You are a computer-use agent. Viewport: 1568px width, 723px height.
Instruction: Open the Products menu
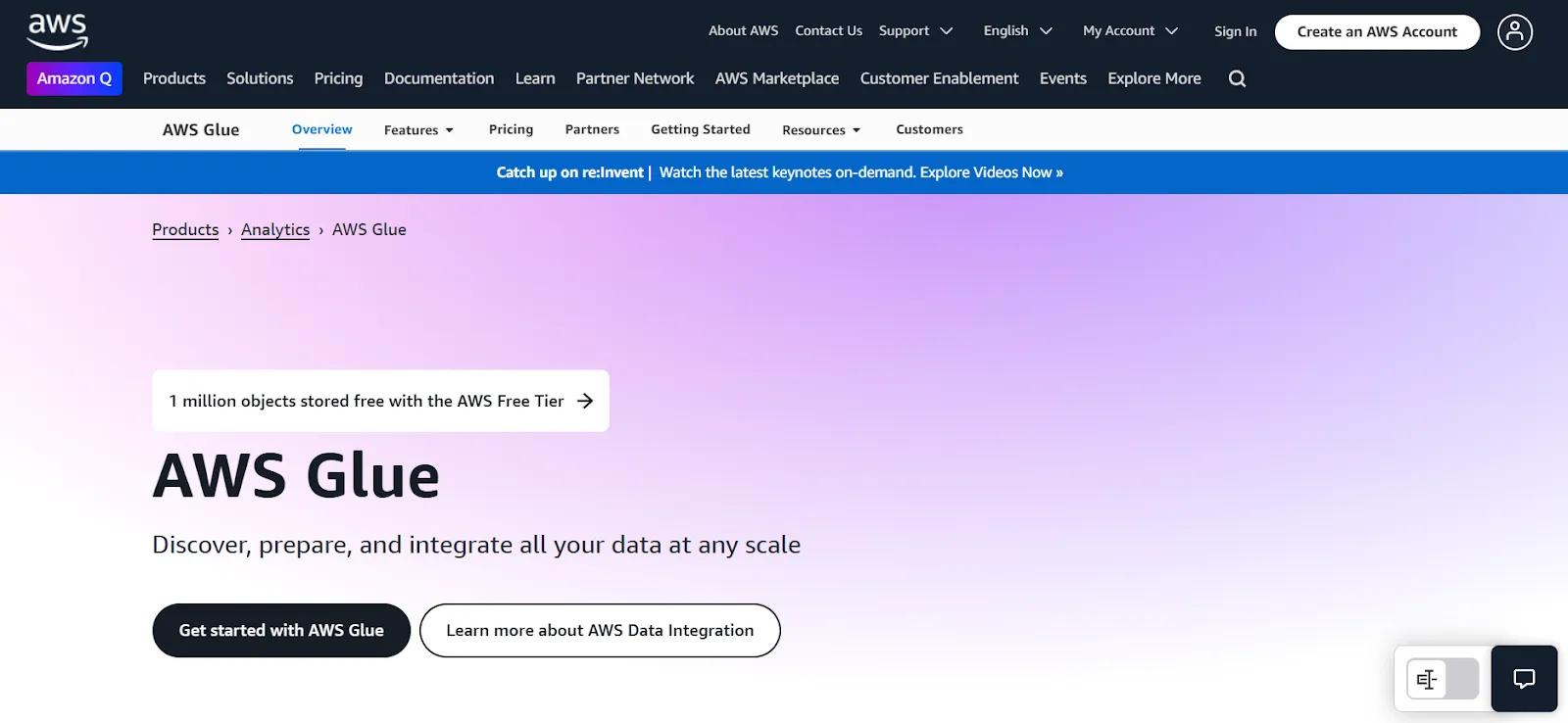174,78
